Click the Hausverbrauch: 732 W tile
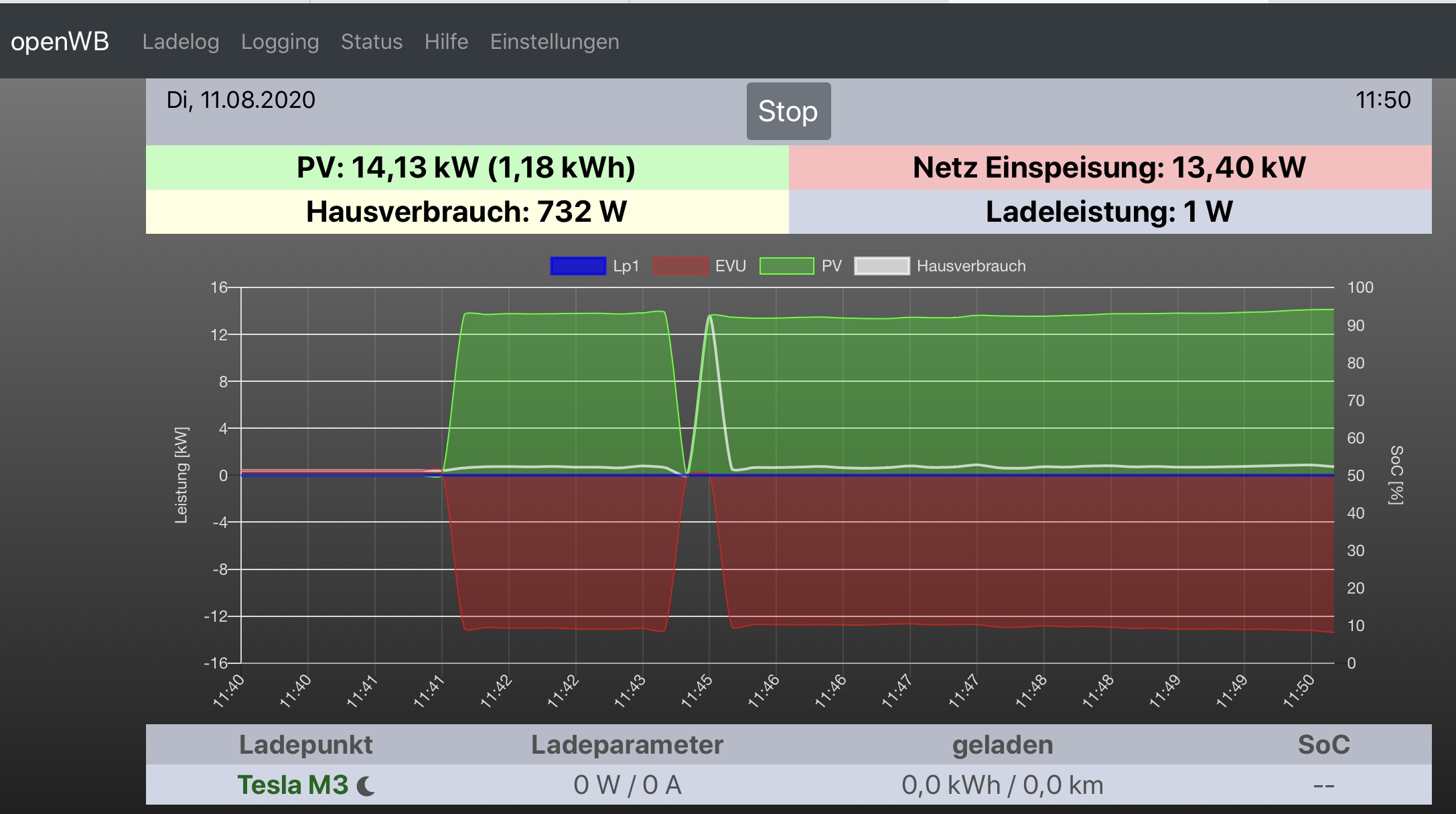Image resolution: width=1456 pixels, height=814 pixels. click(467, 212)
